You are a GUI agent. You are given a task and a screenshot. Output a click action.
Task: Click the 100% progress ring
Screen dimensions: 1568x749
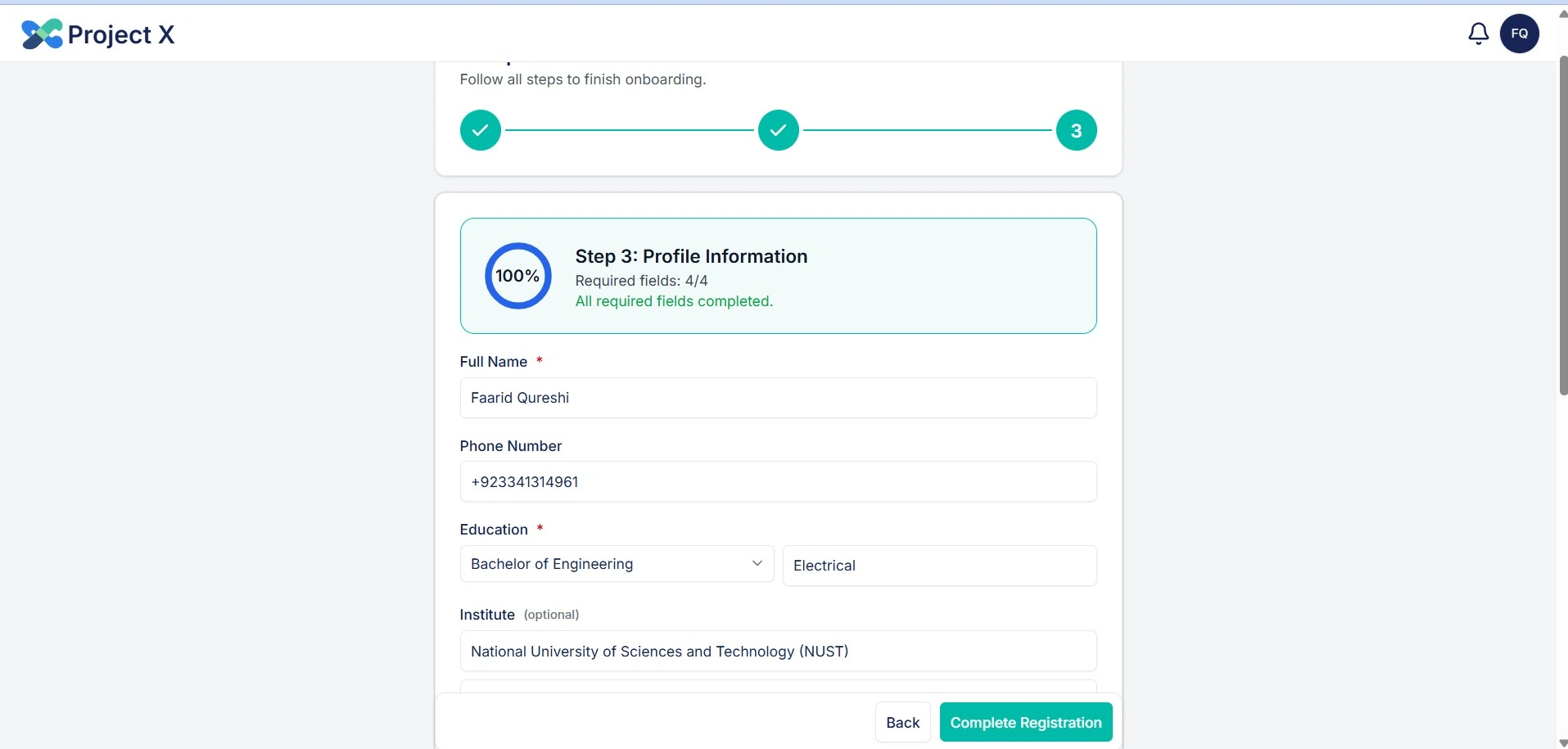point(517,276)
